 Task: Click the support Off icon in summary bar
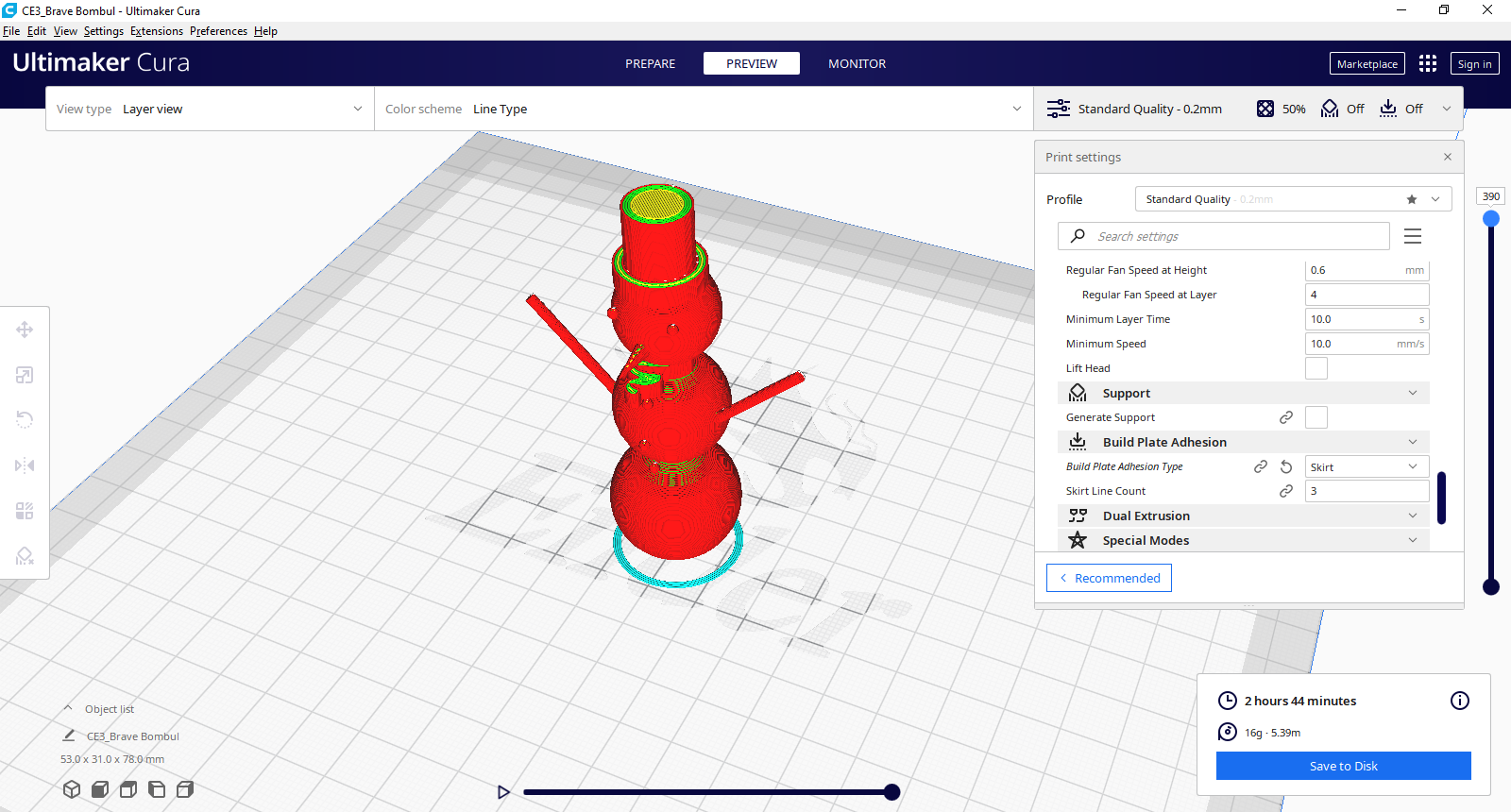coord(1330,109)
